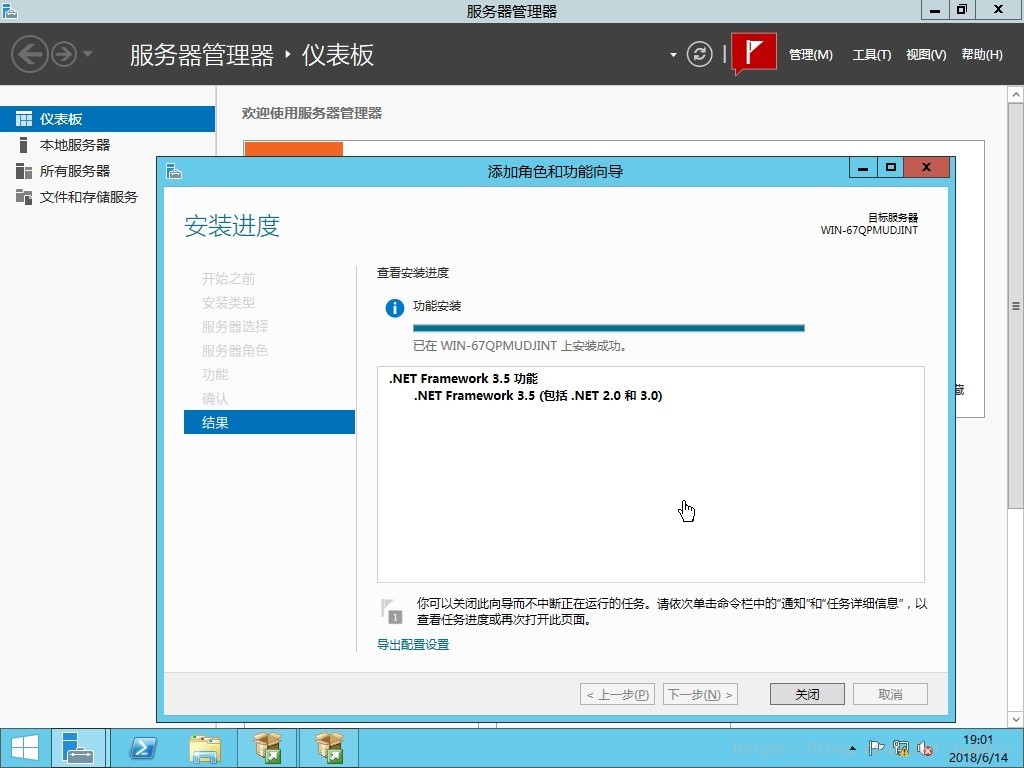Click the 关闭 button in the wizard
The height and width of the screenshot is (768, 1024).
[x=807, y=694]
